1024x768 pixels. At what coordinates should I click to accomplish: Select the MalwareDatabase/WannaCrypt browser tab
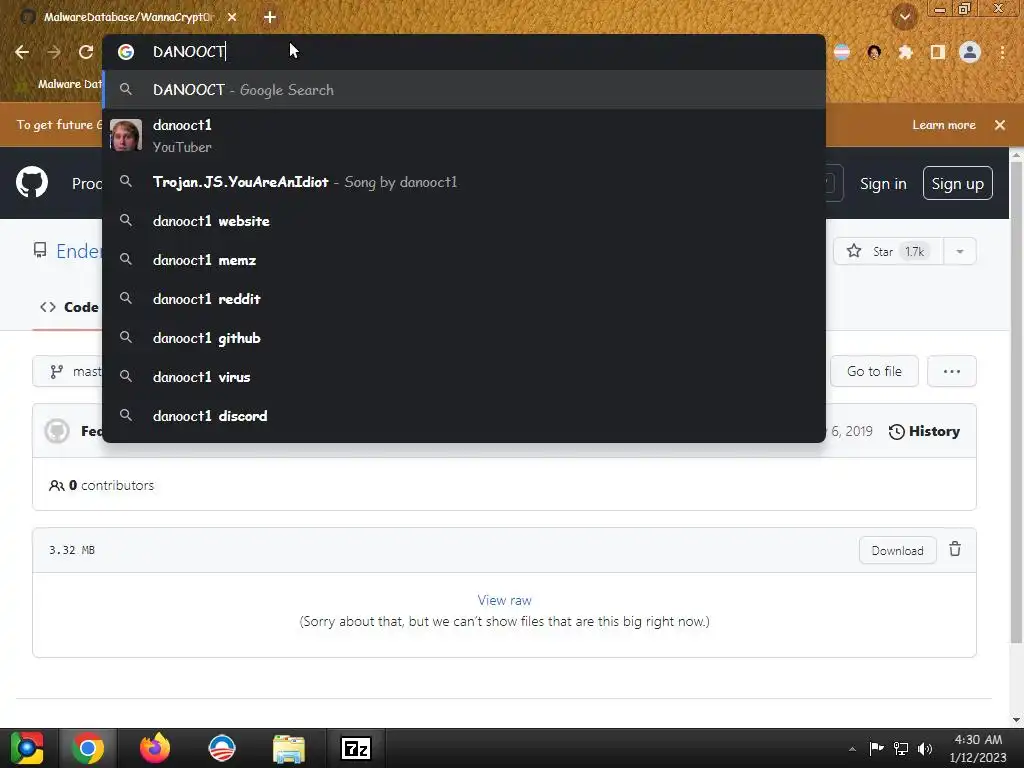pyautogui.click(x=129, y=17)
